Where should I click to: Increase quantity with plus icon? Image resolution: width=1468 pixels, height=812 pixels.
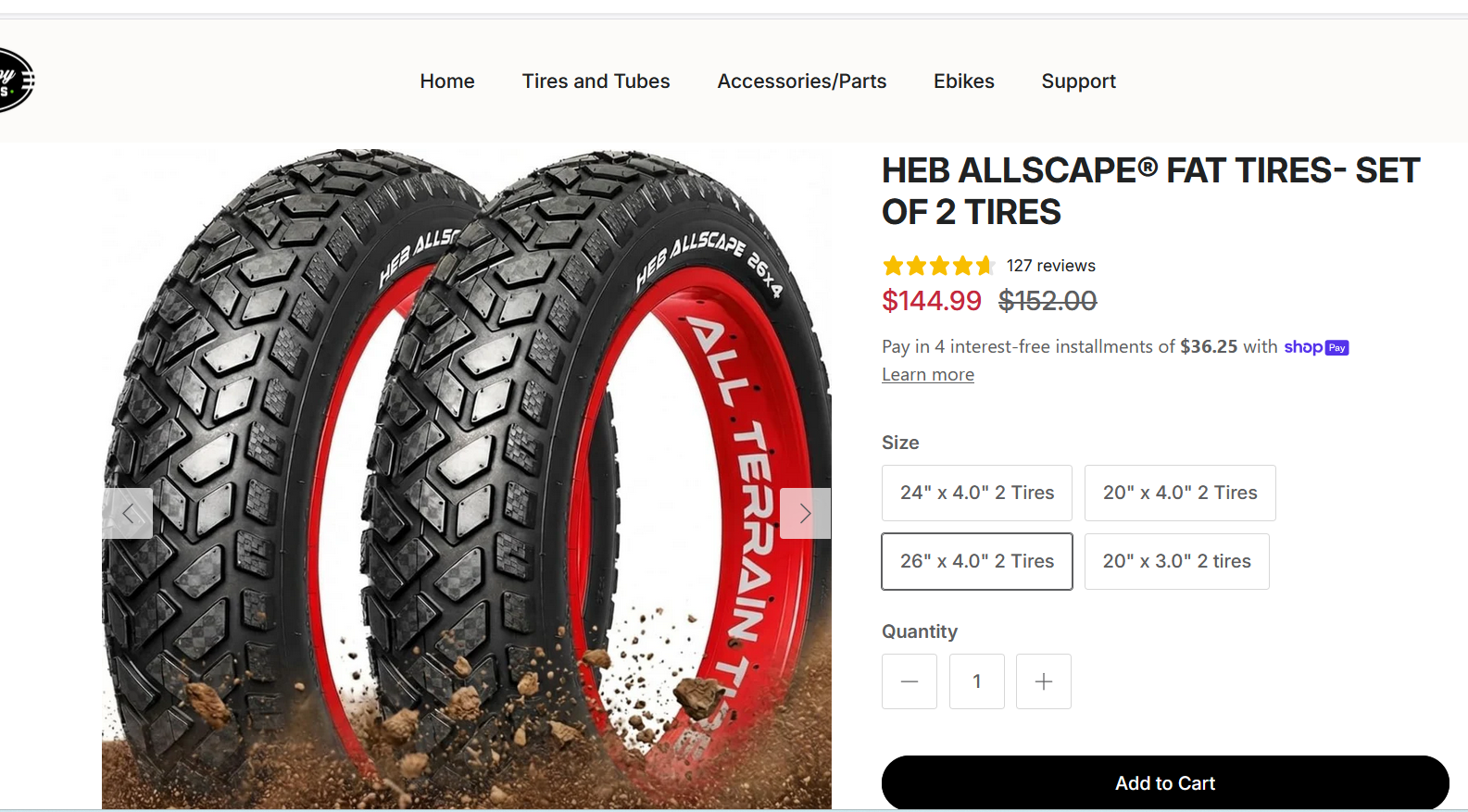point(1044,681)
